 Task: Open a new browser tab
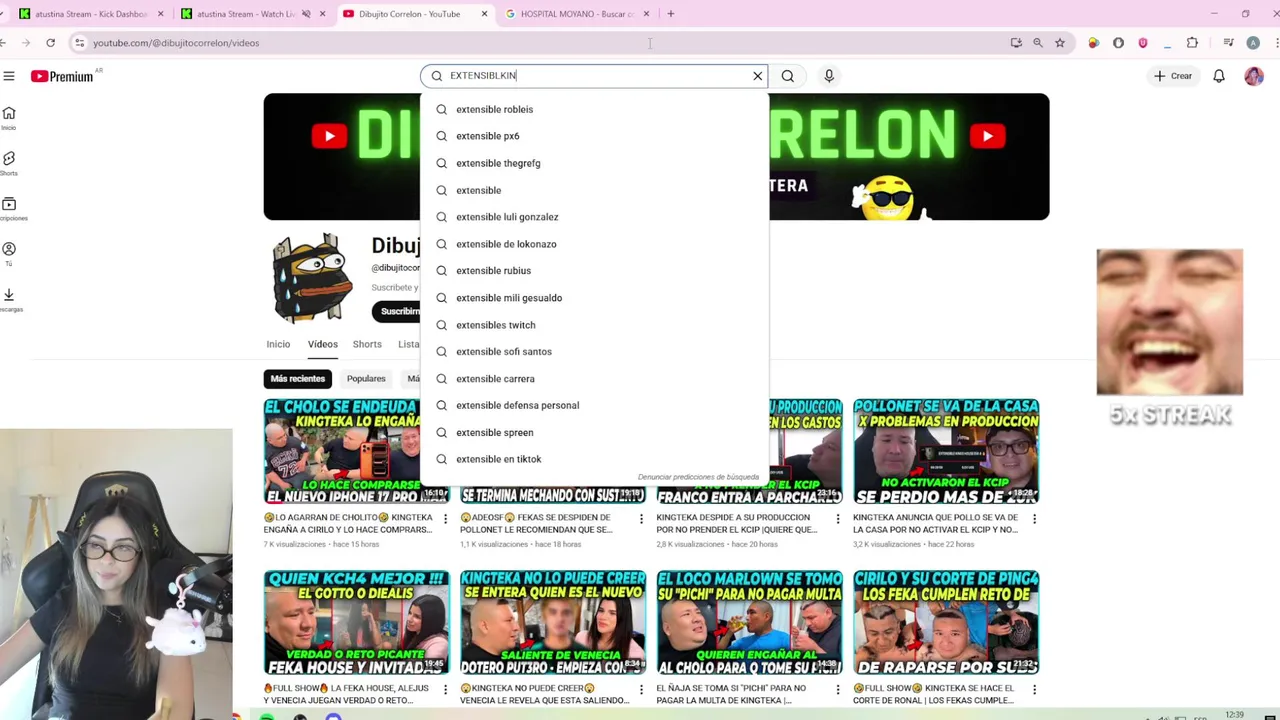point(671,14)
